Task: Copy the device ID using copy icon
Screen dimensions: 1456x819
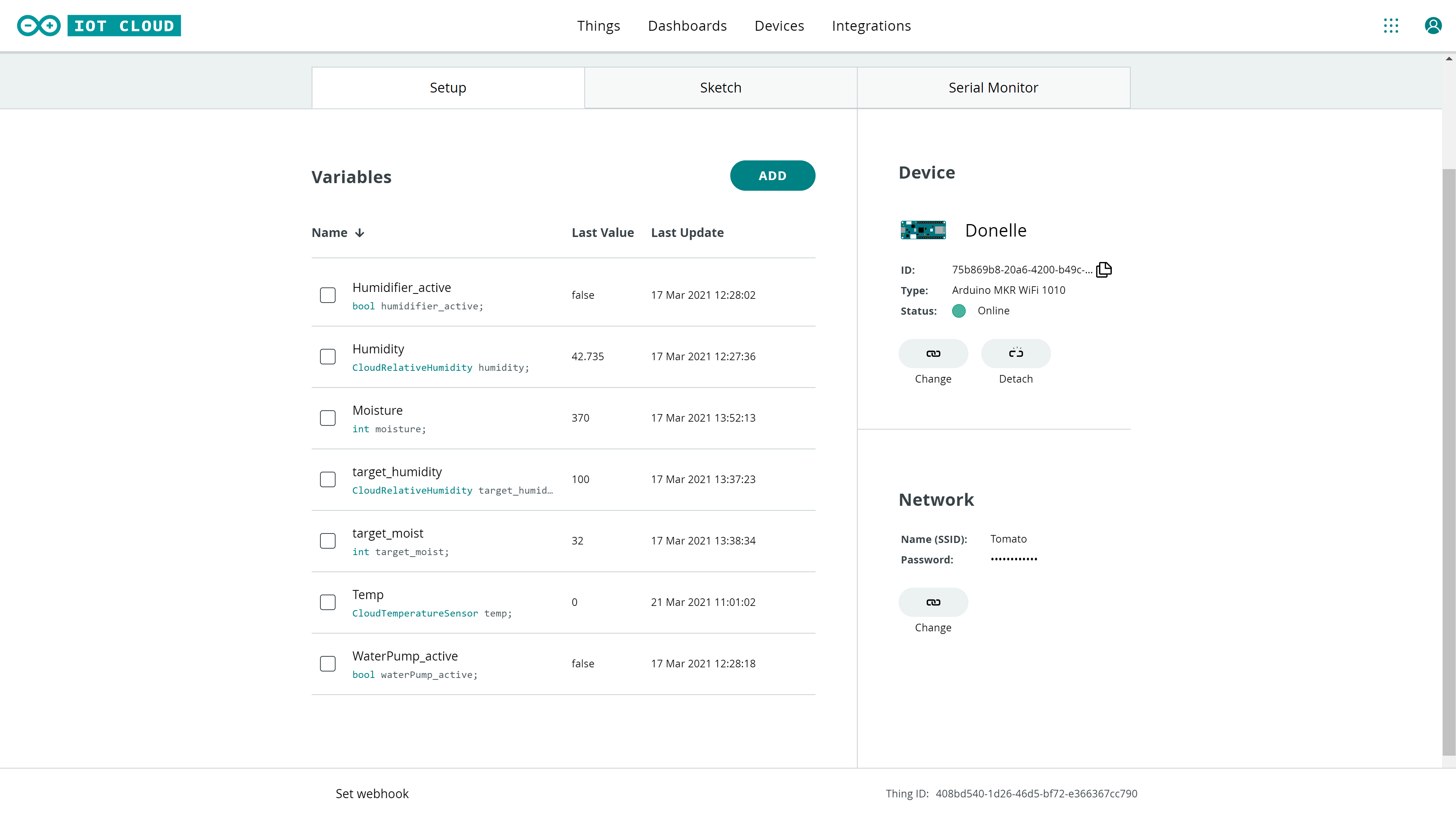Action: pyautogui.click(x=1103, y=270)
